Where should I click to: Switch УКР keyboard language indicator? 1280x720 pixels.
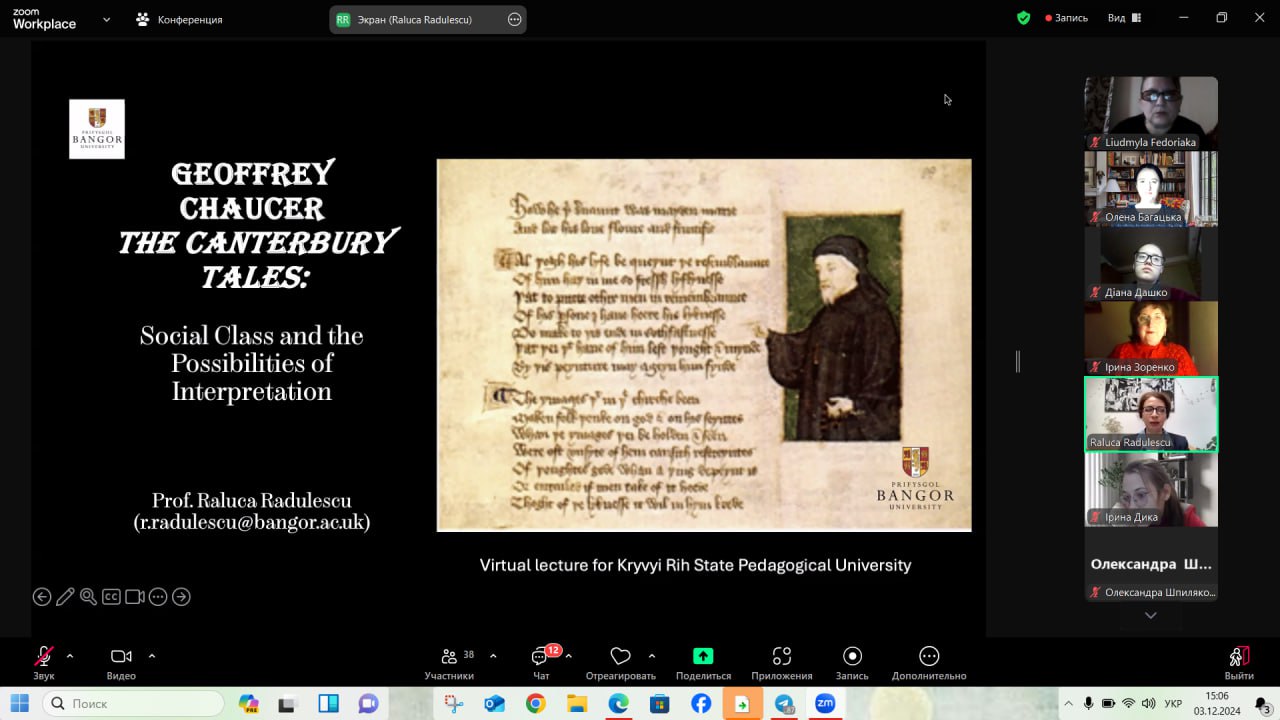[x=1175, y=703]
